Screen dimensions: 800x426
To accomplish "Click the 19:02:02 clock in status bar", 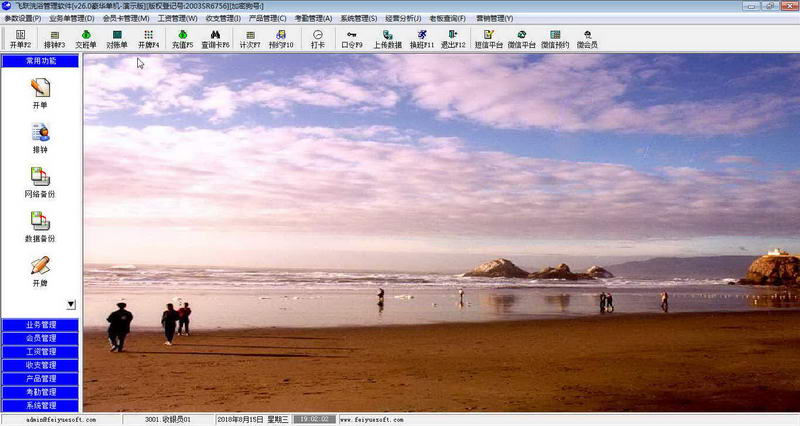I will click(x=314, y=419).
